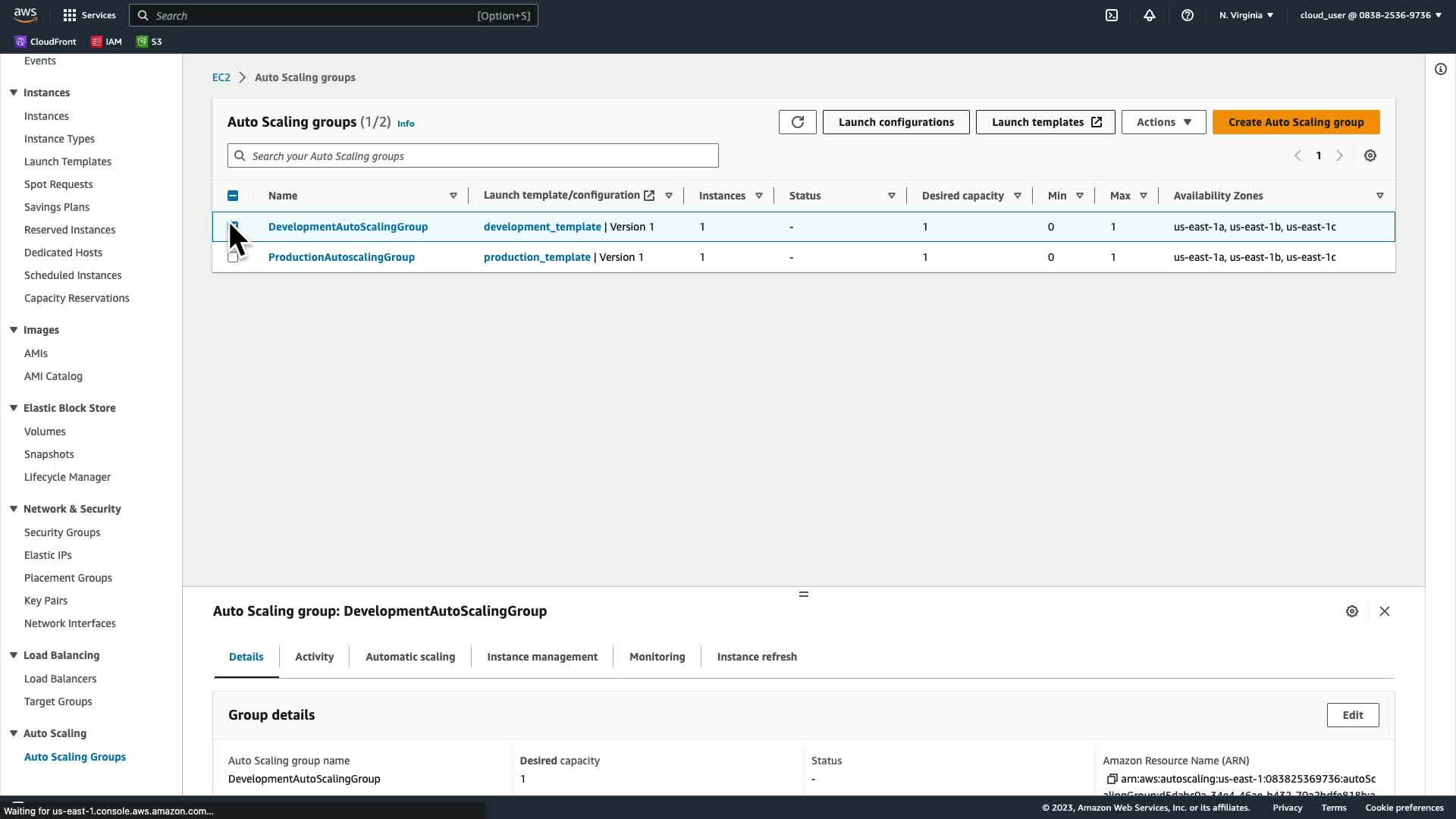
Task: Open the Services grid menu icon
Action: tap(70, 15)
